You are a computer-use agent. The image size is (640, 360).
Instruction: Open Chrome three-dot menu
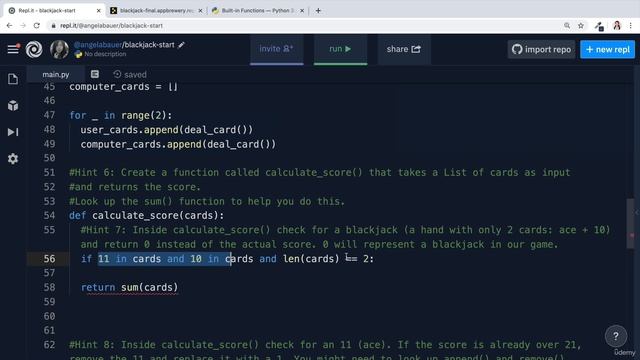(x=631, y=25)
